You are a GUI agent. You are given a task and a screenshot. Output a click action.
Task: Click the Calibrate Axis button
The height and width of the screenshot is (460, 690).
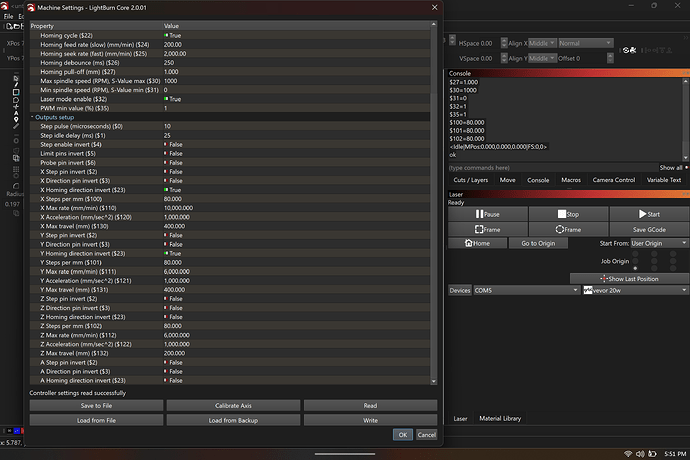[234, 405]
